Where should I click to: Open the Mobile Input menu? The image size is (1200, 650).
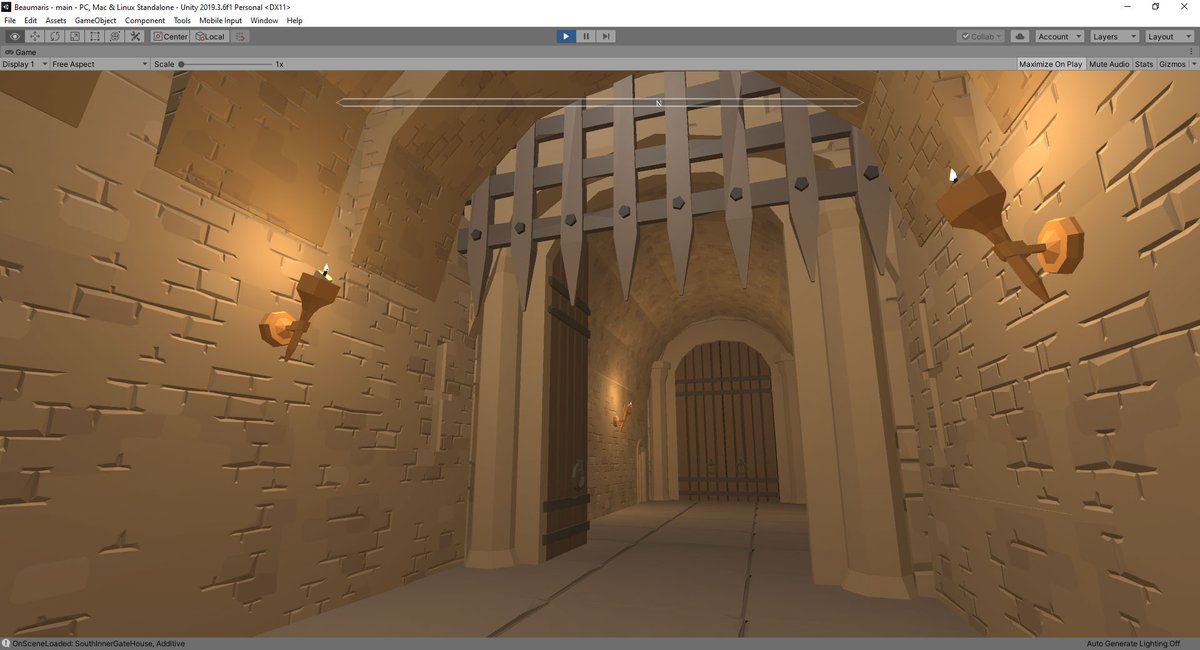[x=220, y=20]
